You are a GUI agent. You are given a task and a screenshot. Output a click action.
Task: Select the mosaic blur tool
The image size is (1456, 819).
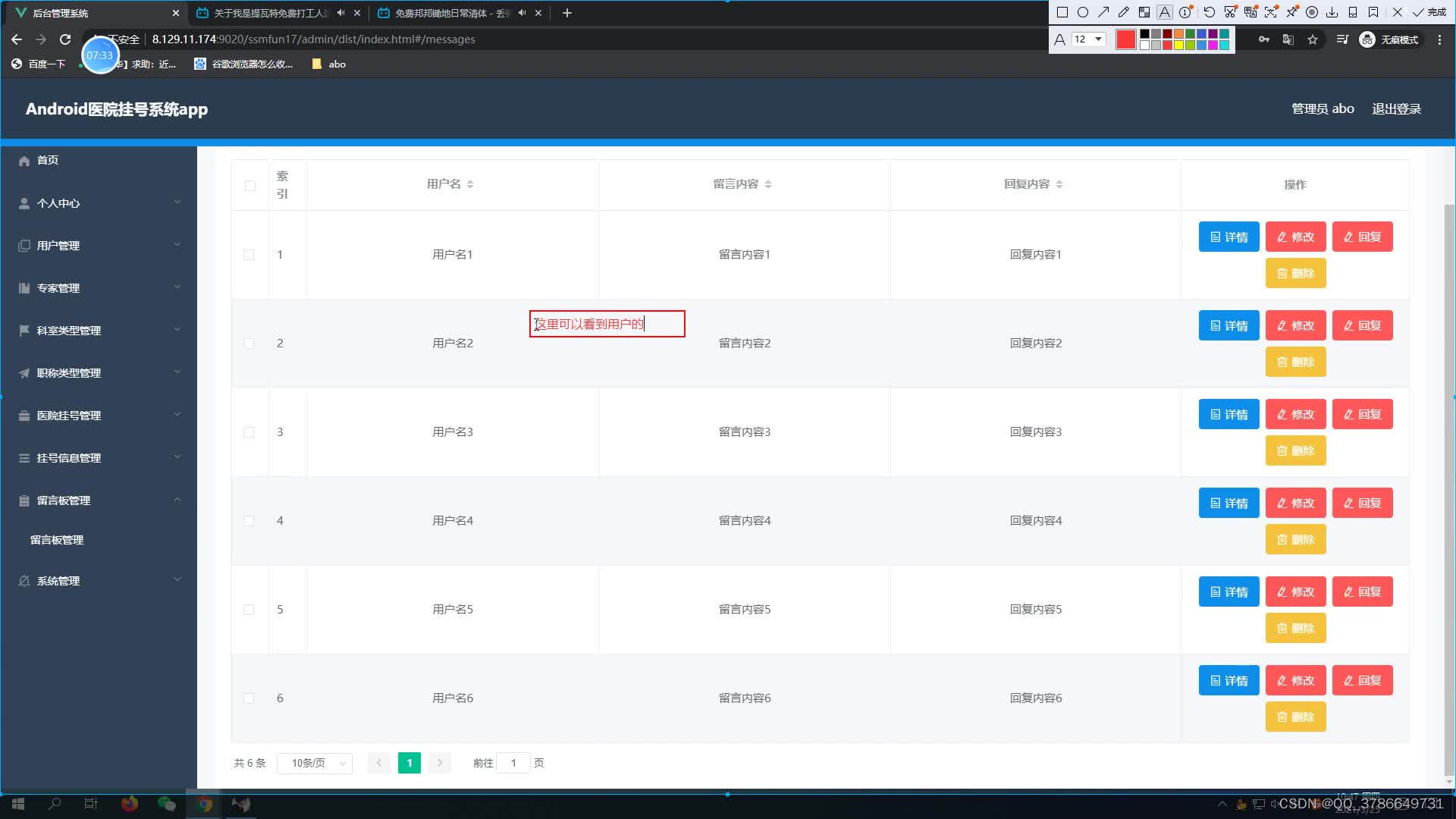click(x=1144, y=12)
